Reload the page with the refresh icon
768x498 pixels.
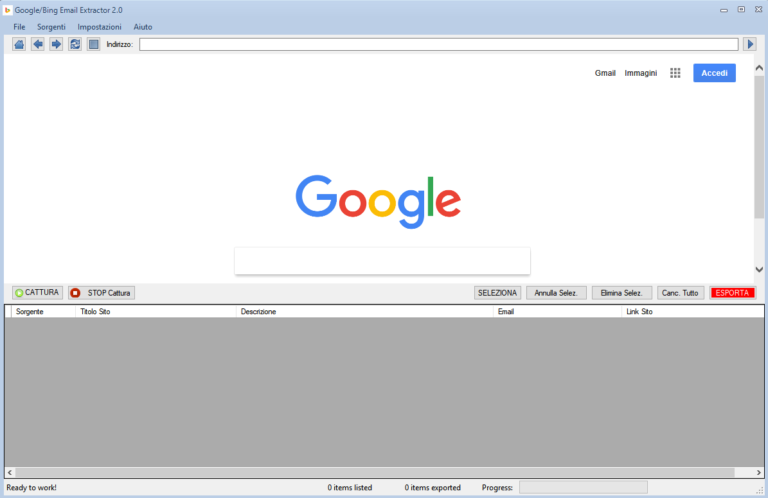point(75,44)
